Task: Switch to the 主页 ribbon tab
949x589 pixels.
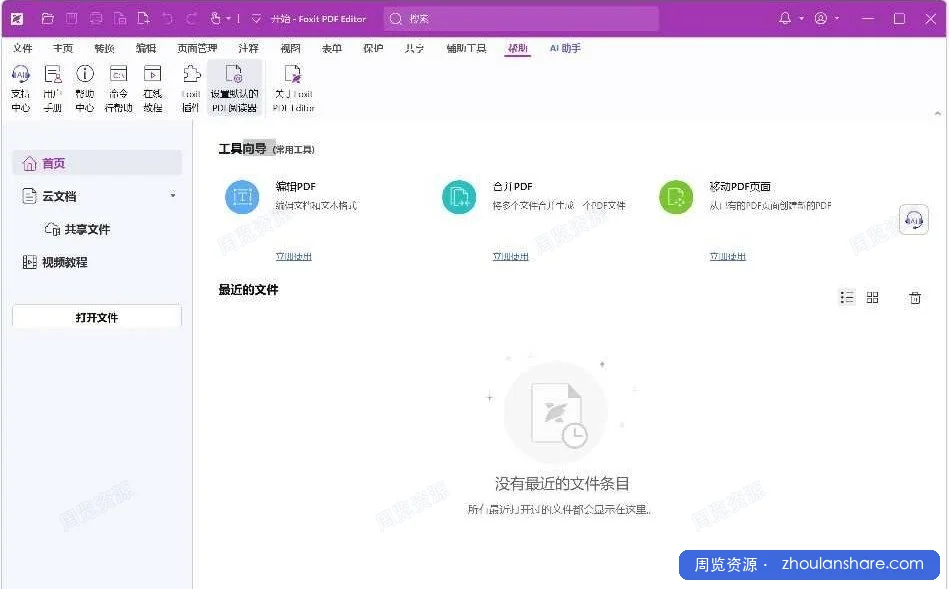Action: [63, 48]
